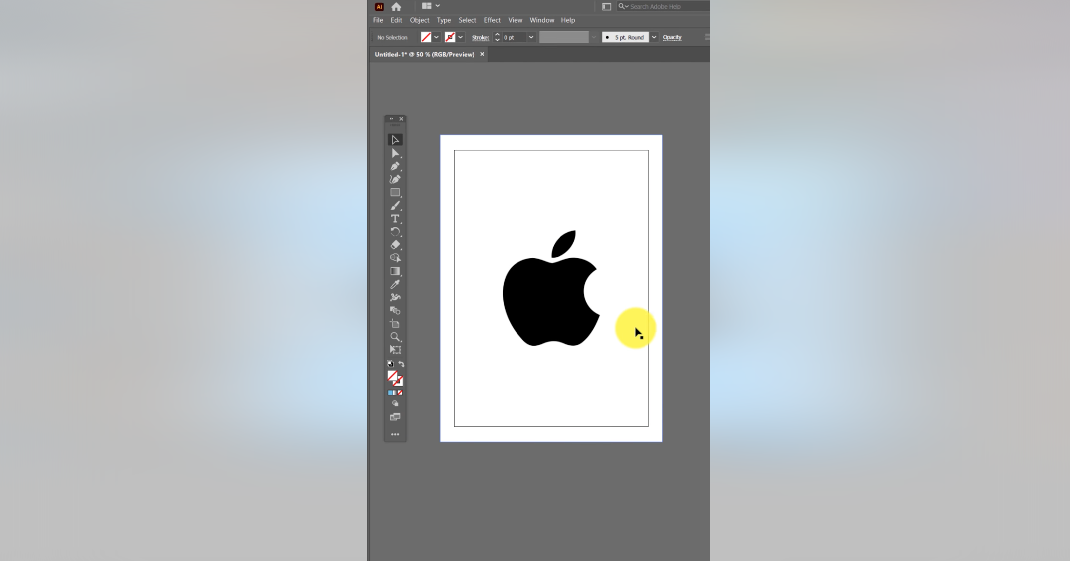Select the Type tool
1070x561 pixels.
point(395,218)
